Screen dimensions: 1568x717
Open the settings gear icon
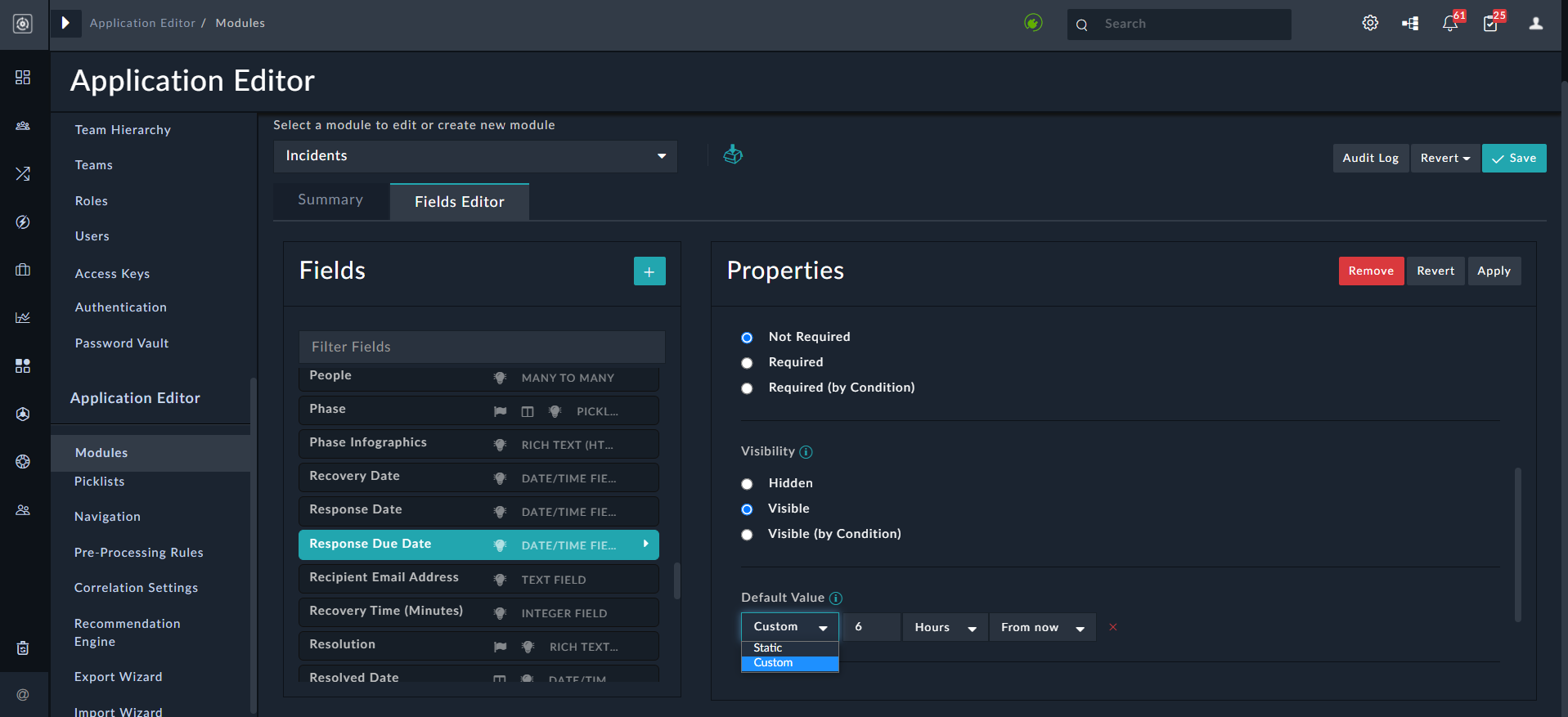point(1370,24)
